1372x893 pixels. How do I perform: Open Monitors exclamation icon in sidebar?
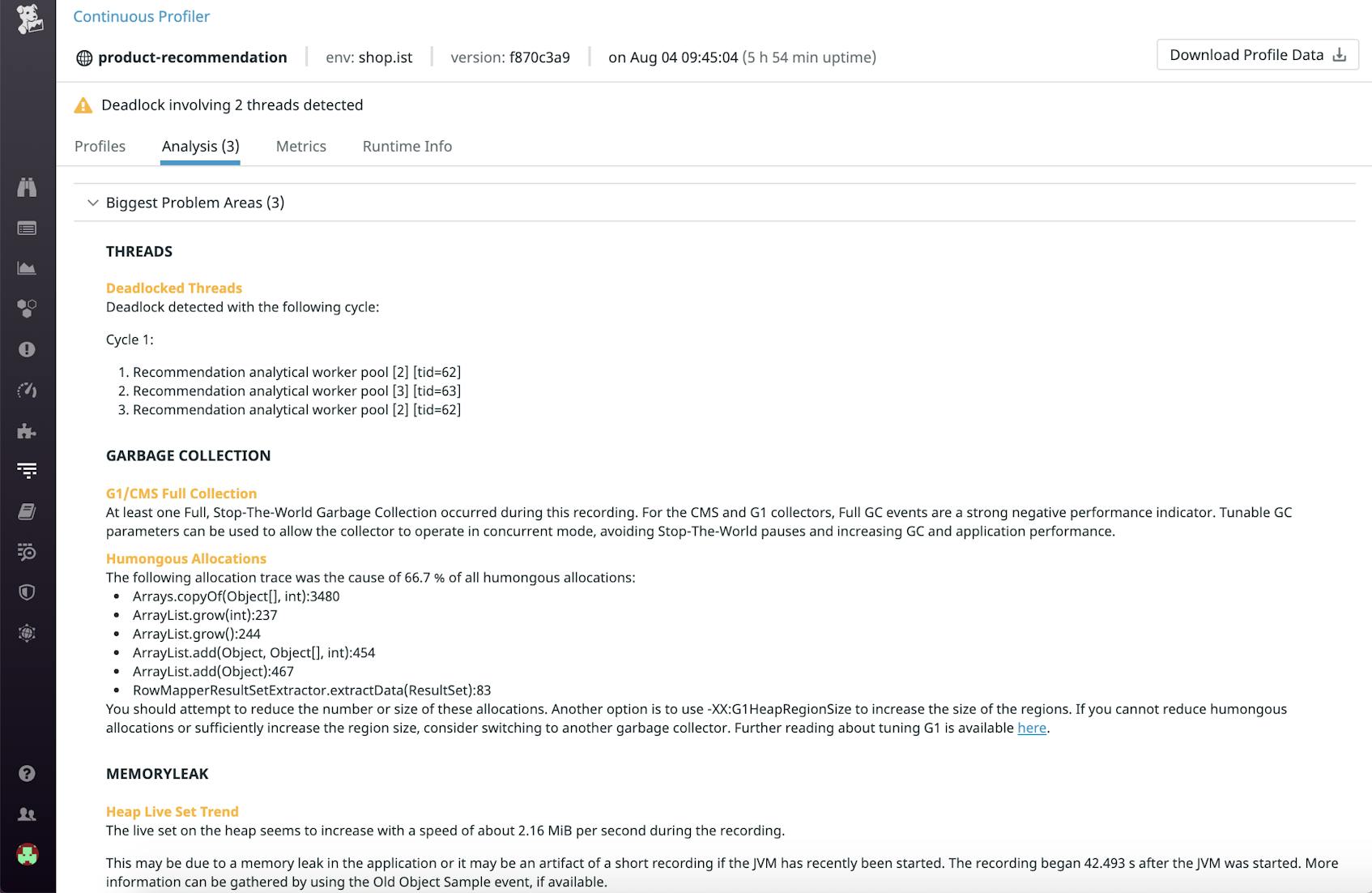pos(27,349)
